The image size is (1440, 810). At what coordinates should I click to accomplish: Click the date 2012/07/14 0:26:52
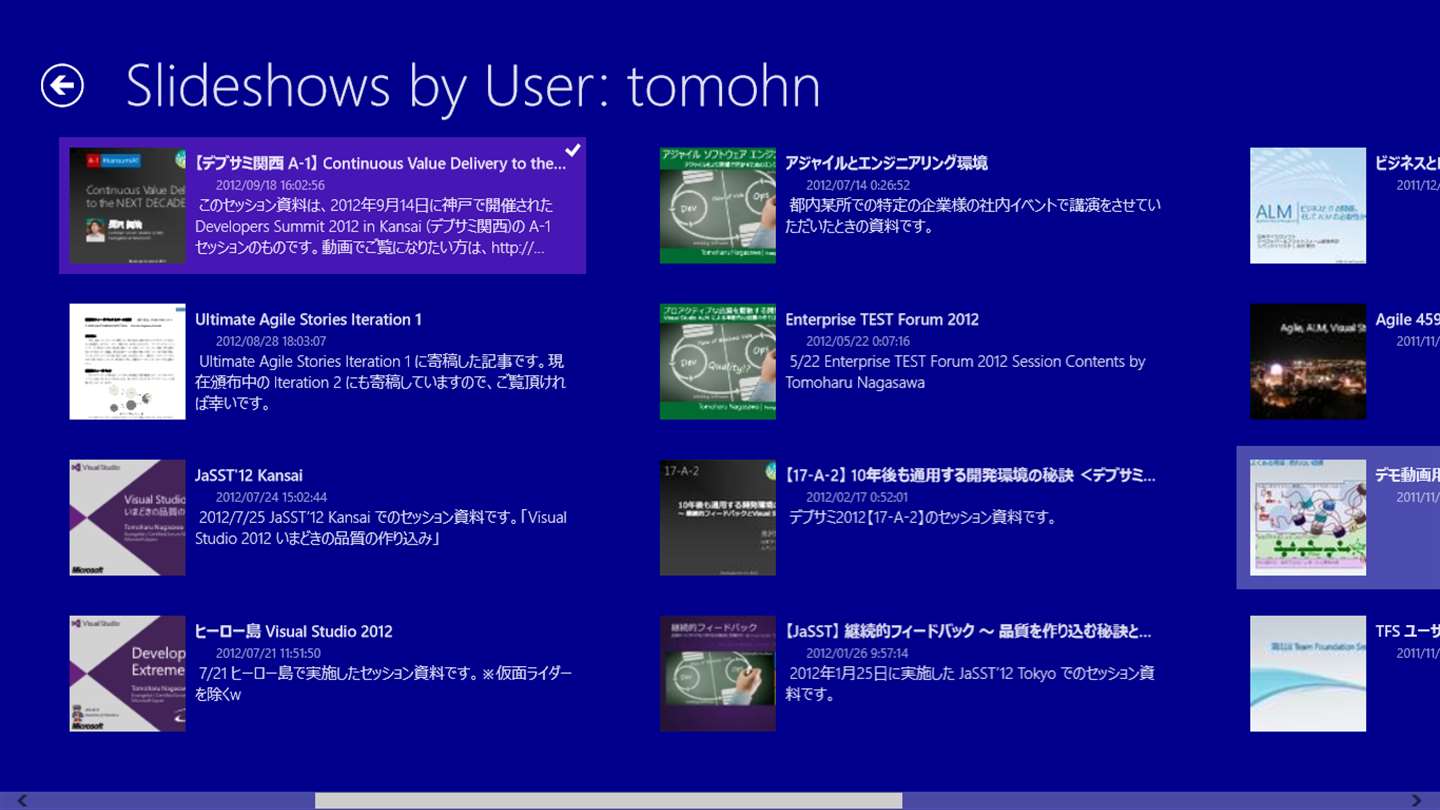click(x=858, y=185)
